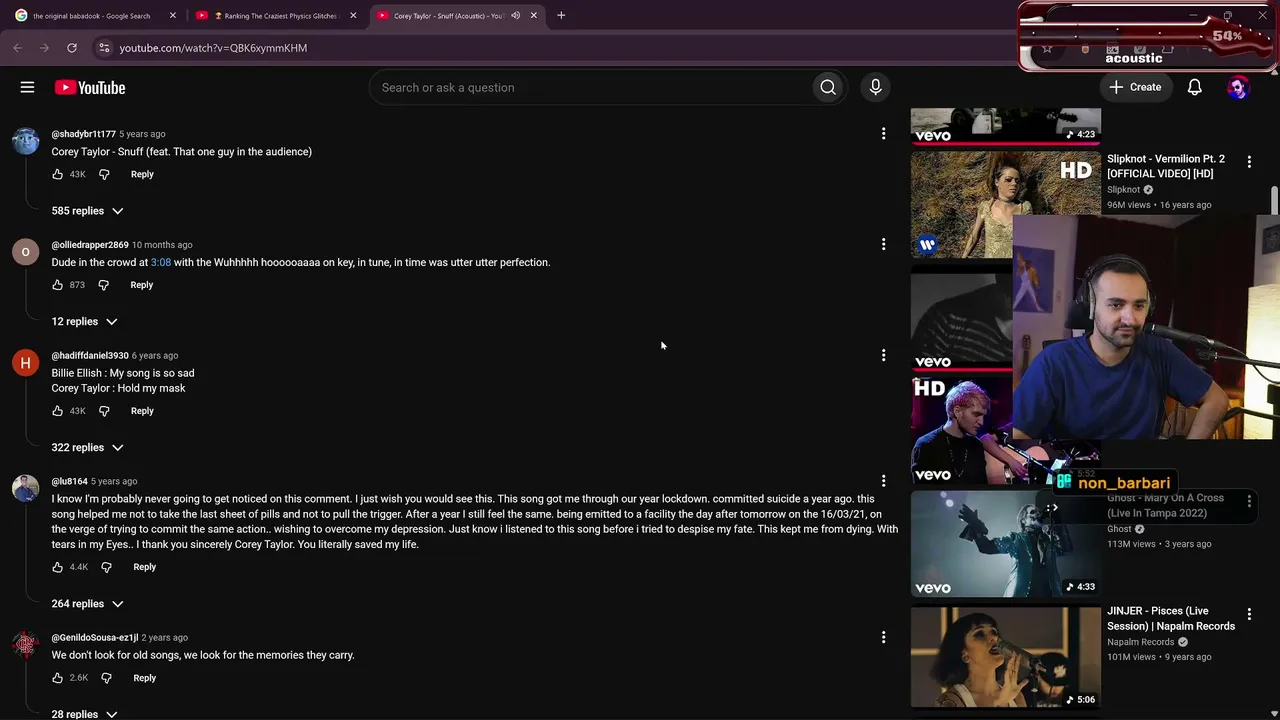Viewport: 1280px width, 720px height.
Task: Dislike @hadiffdaniel3930's comment
Action: click(104, 411)
